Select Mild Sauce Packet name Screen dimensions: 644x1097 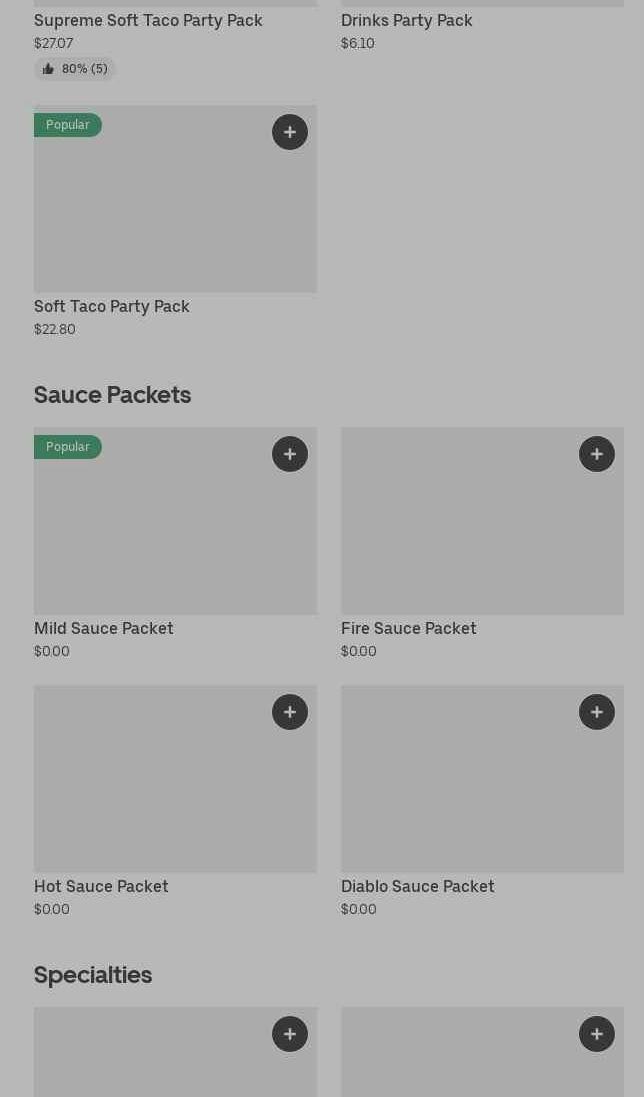pos(104,628)
